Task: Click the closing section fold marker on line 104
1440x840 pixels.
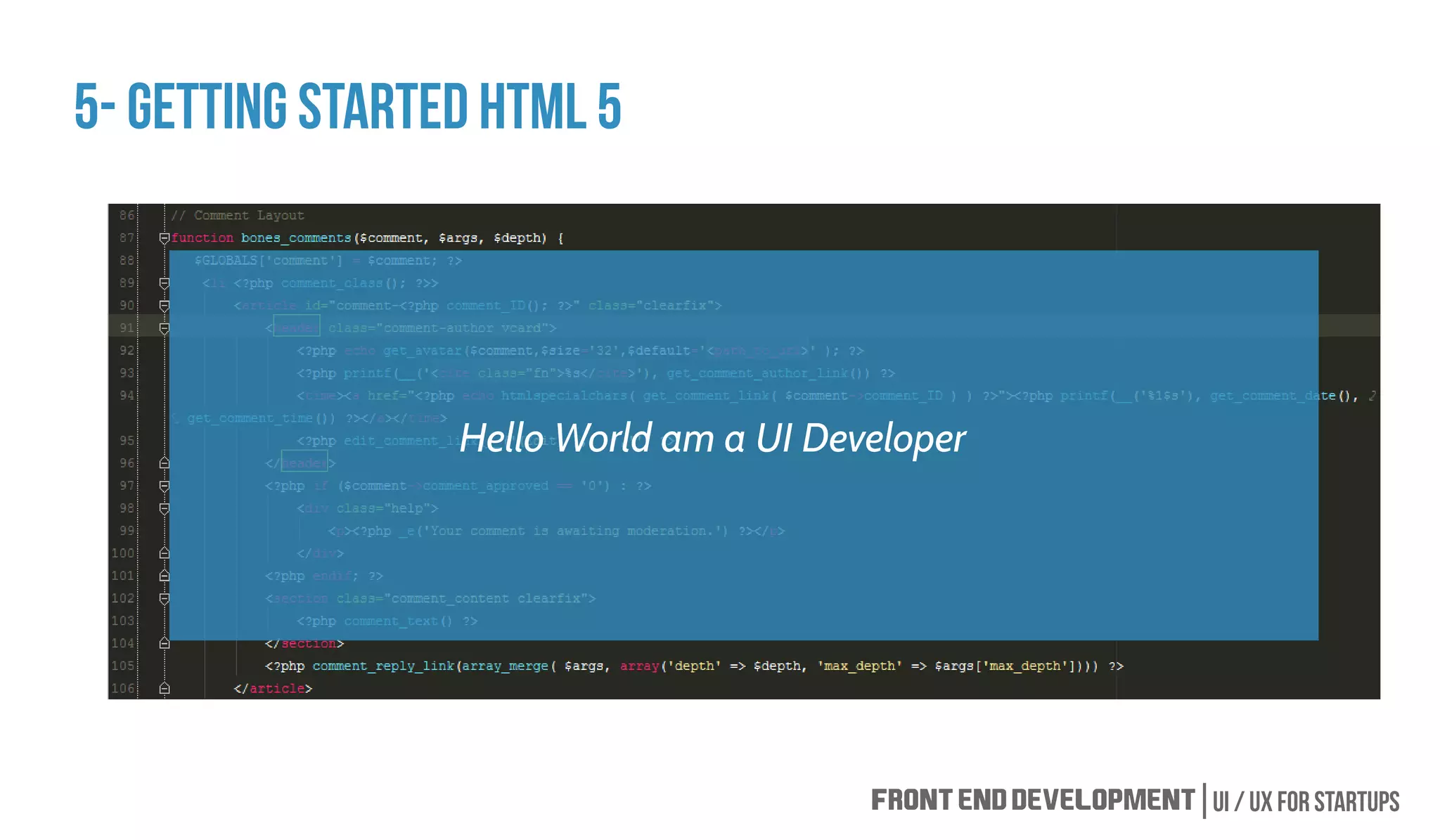Action: 165,643
